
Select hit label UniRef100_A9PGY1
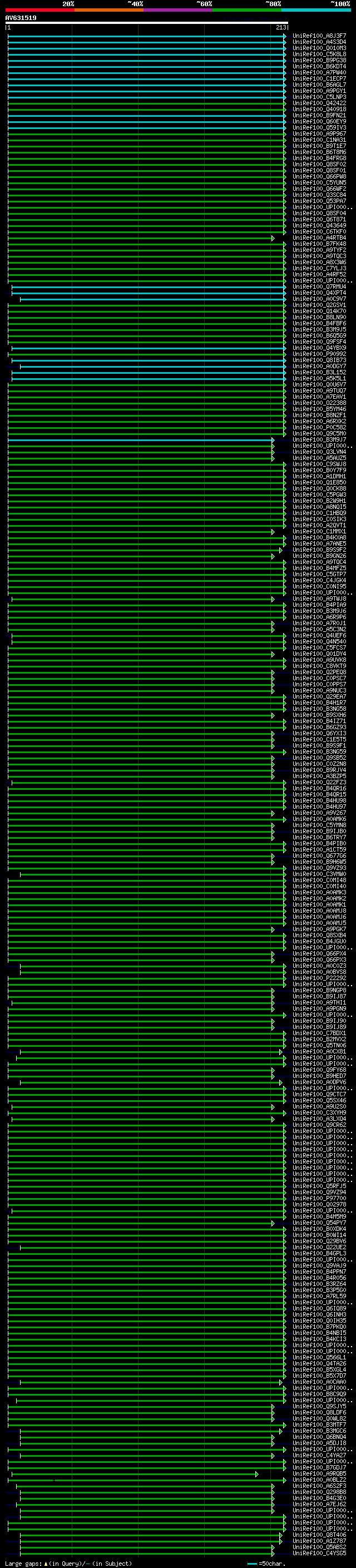[319, 91]
